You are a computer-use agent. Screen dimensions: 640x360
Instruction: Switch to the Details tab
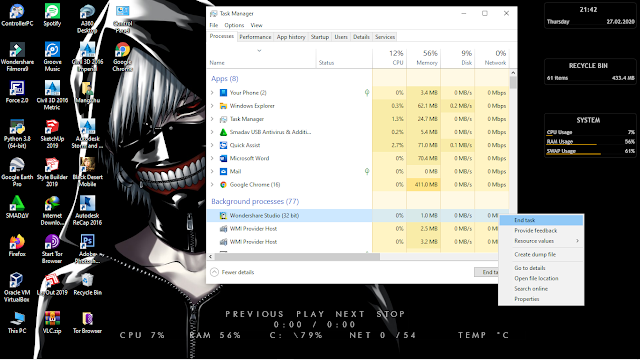[x=361, y=37]
